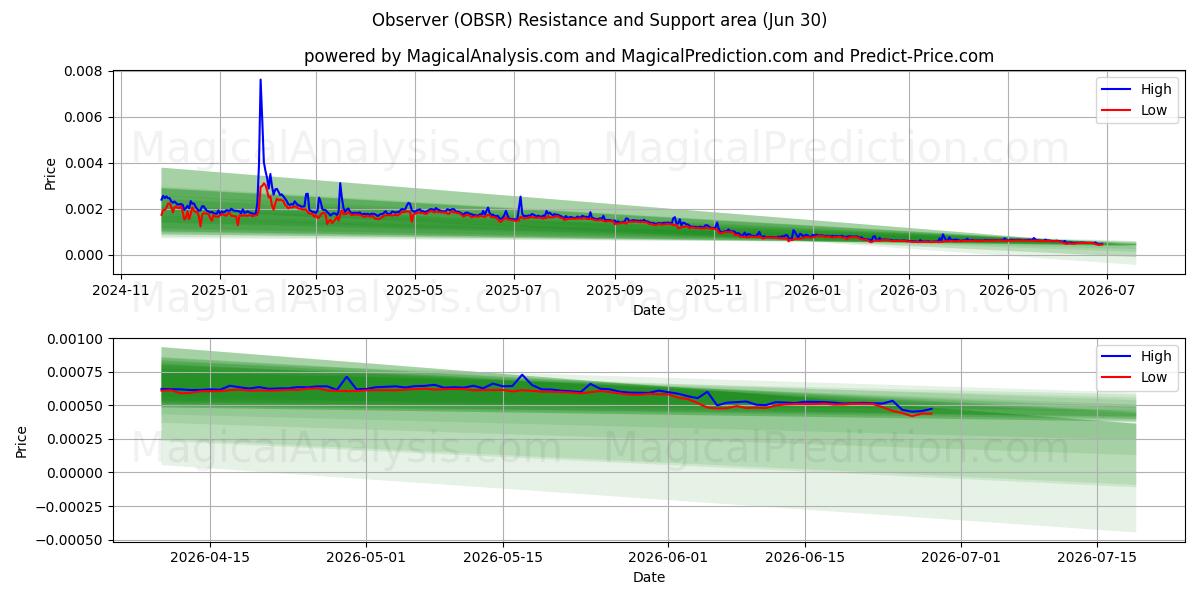Screen dimensions: 1200x600
Task: Click the −0.00025 y-axis label on bottom chart
Action: click(69, 506)
